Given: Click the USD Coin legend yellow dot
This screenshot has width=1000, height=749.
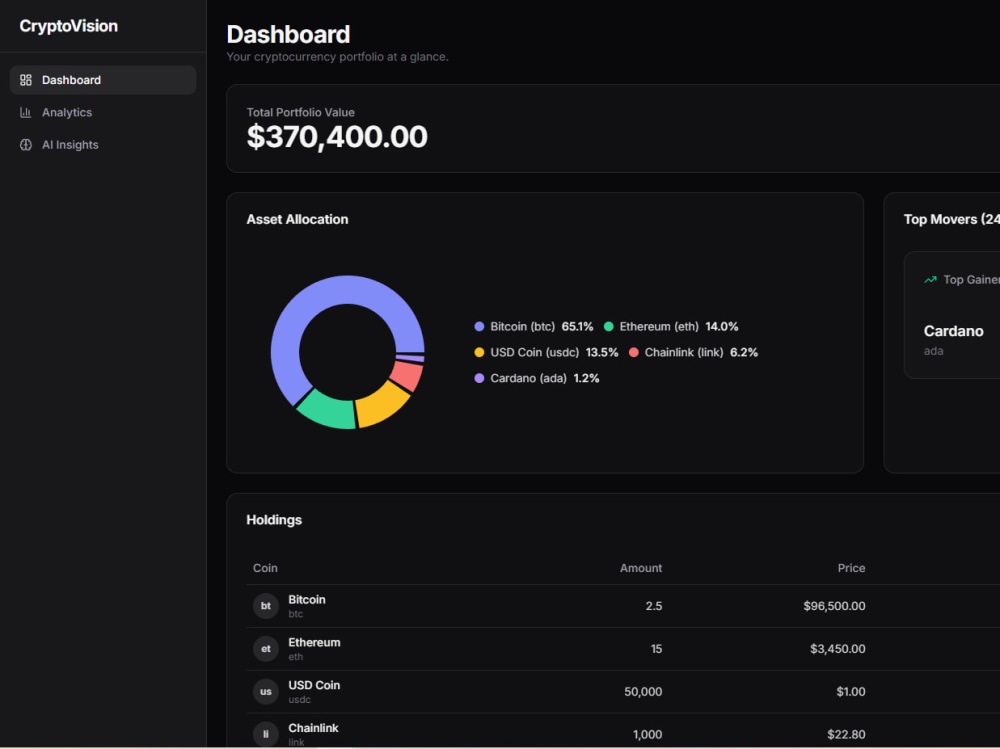Looking at the screenshot, I should (x=479, y=352).
